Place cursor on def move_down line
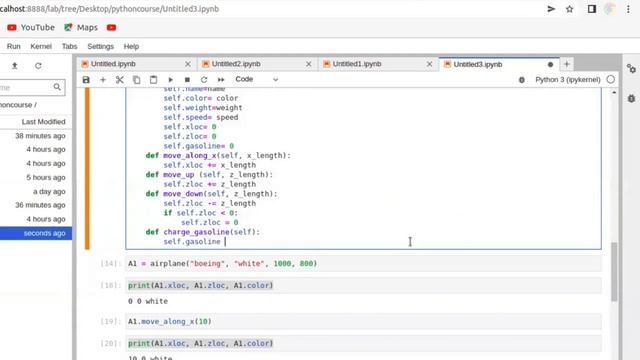This screenshot has height=360, width=640. tap(211, 194)
